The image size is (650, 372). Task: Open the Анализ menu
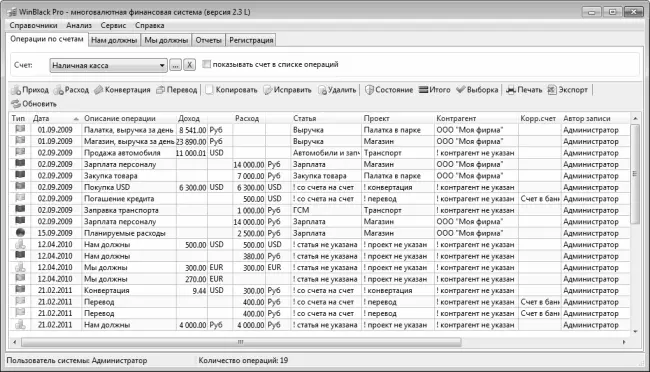pyautogui.click(x=79, y=25)
